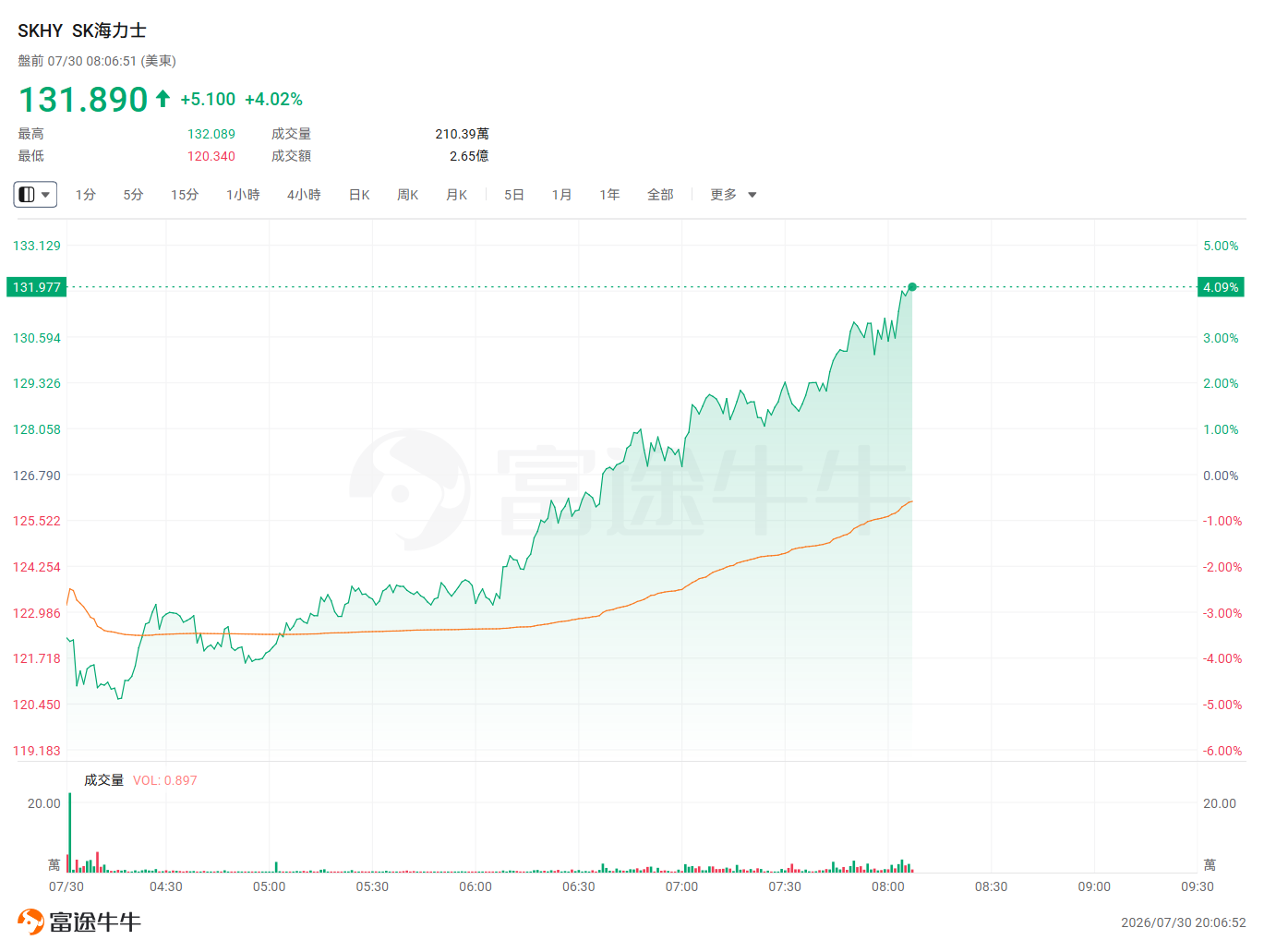
Task: Click the 06:00 time axis label
Action: coord(476,886)
